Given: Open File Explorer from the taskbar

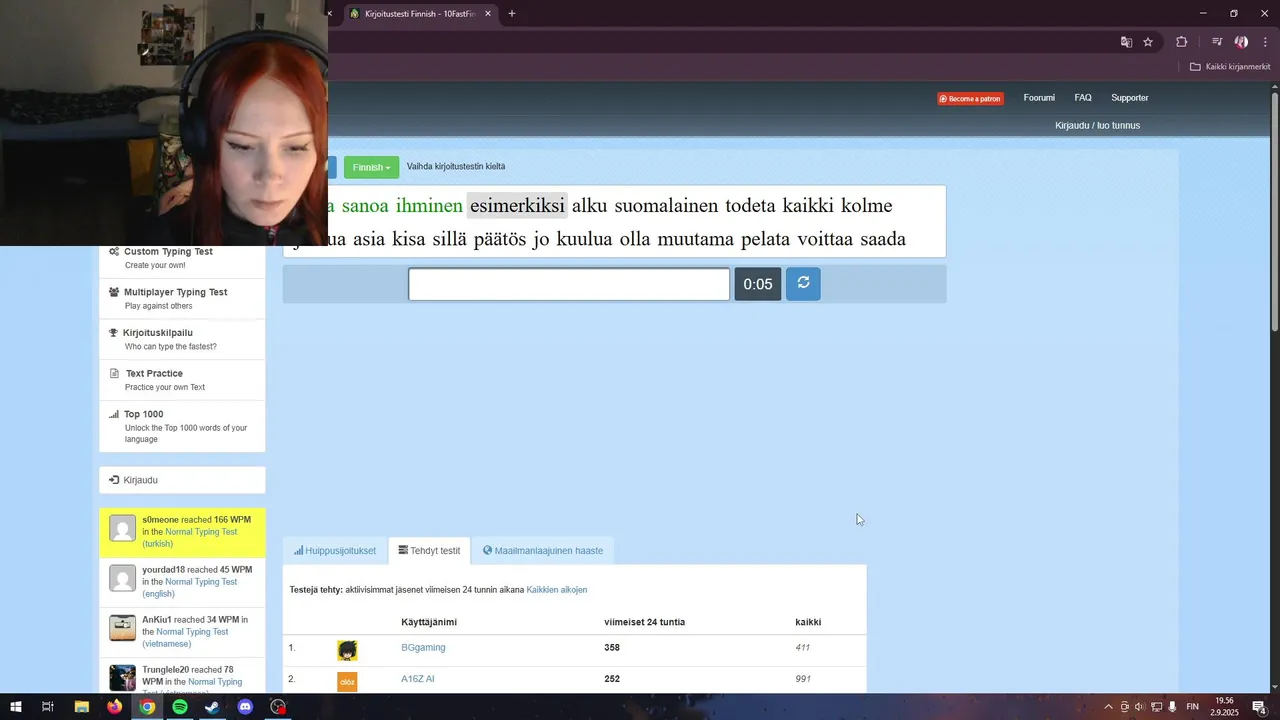Looking at the screenshot, I should 82,707.
